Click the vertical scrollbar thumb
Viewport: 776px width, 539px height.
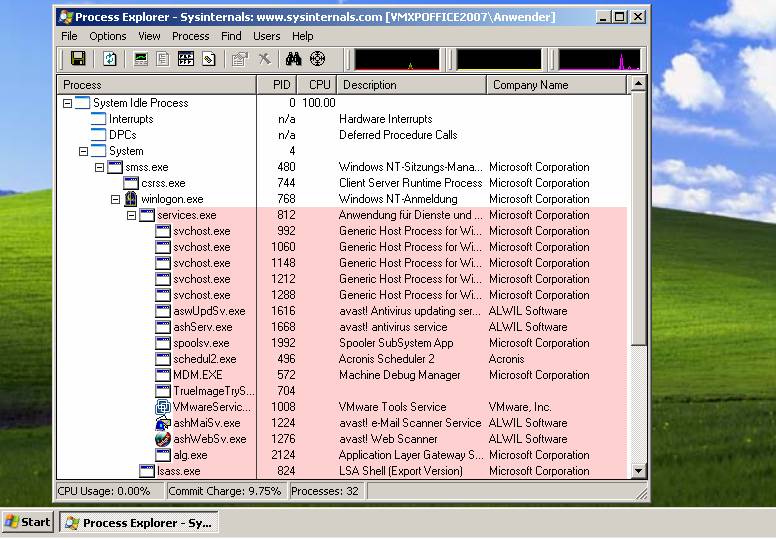point(638,219)
